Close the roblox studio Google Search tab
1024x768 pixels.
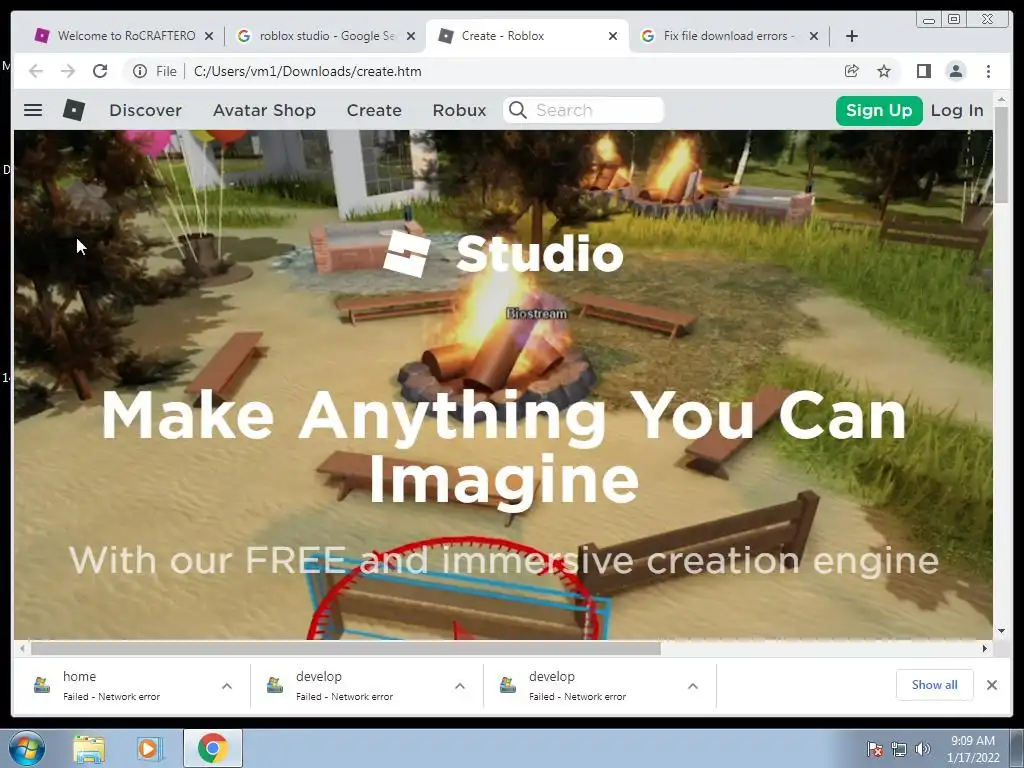(x=411, y=36)
